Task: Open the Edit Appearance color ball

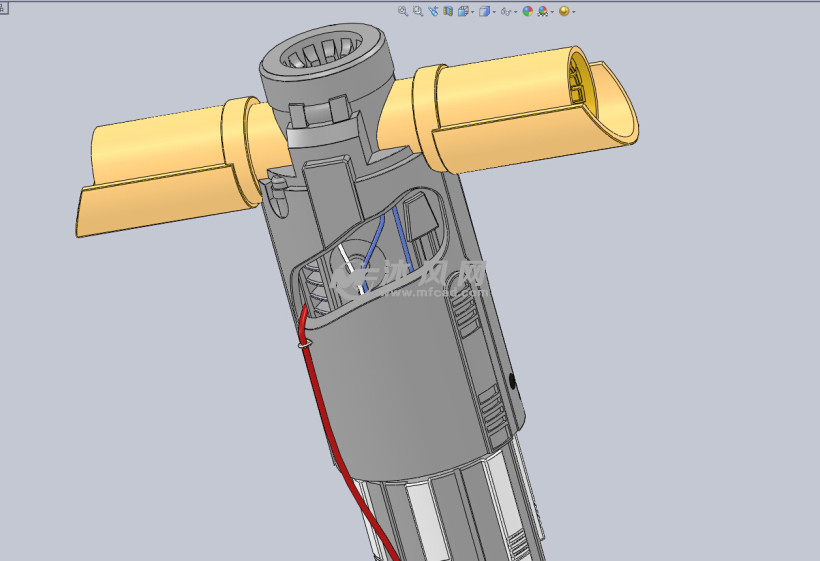Action: 528,11
